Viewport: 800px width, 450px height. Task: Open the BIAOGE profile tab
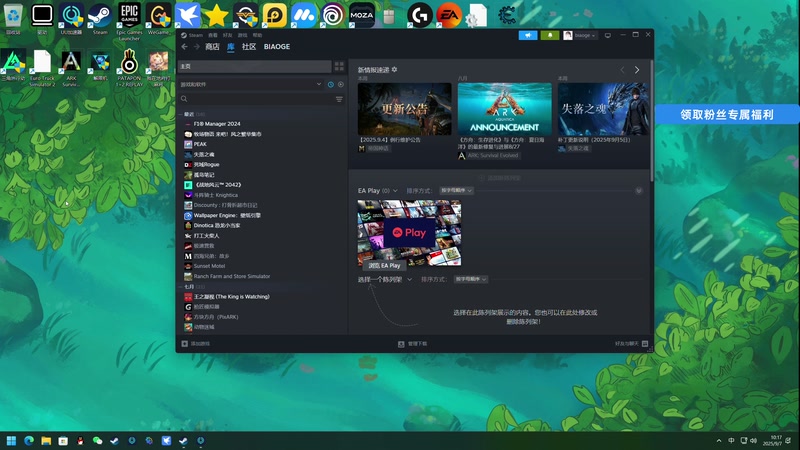277,46
